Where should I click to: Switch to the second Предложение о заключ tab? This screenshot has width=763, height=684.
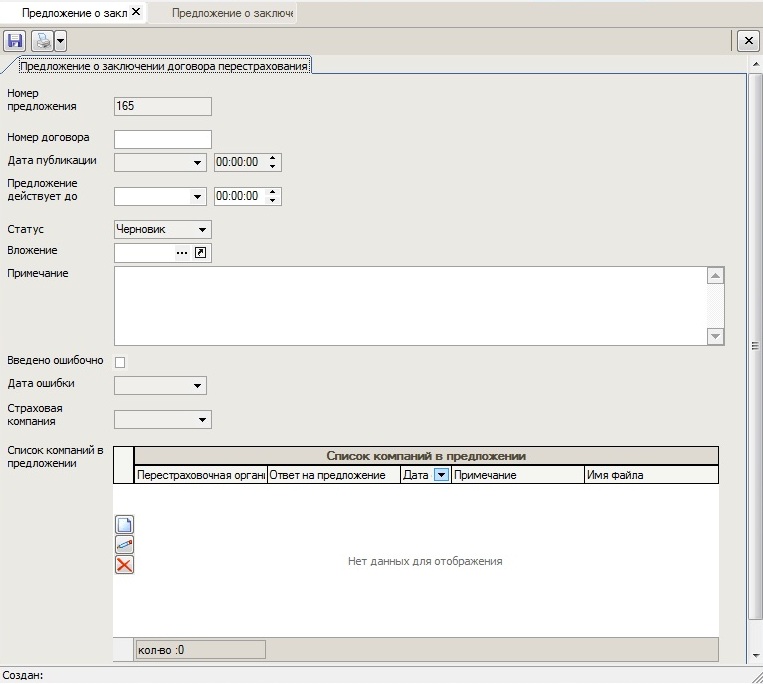pyautogui.click(x=231, y=13)
